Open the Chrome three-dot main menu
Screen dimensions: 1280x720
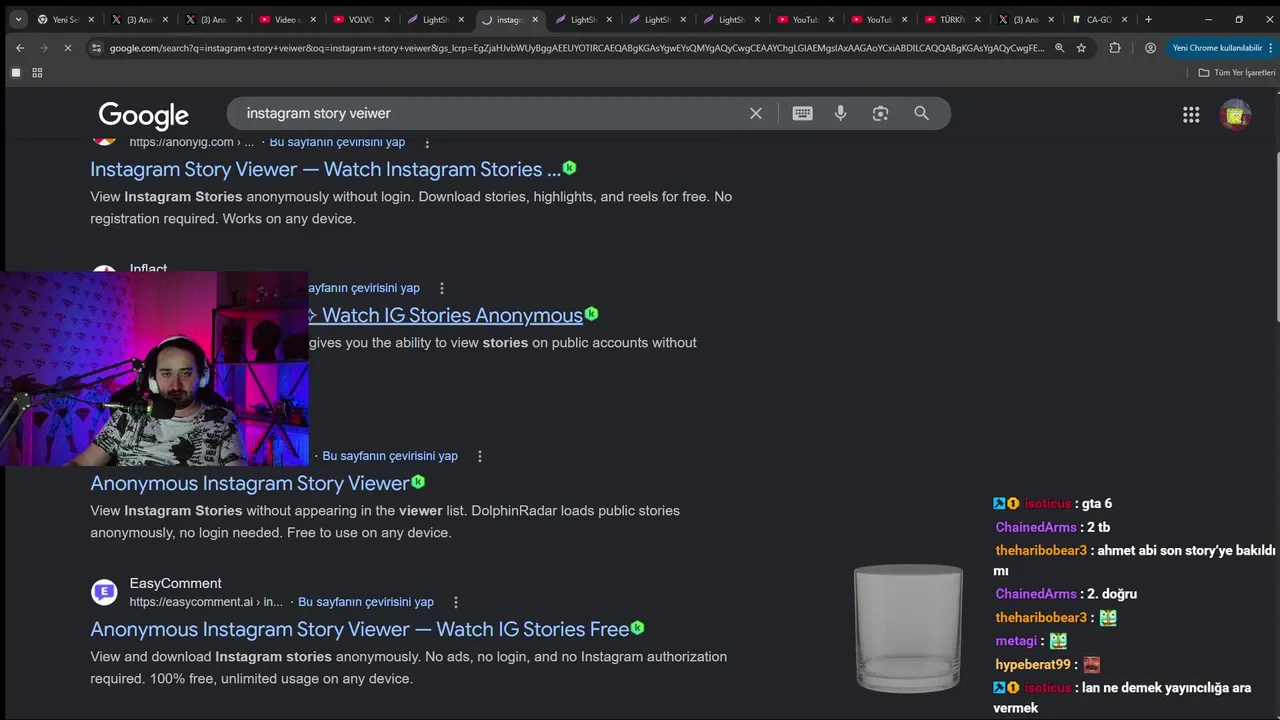(x=1270, y=48)
